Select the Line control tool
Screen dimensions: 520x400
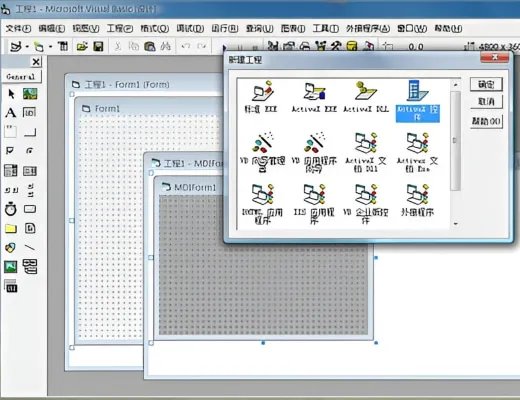click(x=30, y=247)
